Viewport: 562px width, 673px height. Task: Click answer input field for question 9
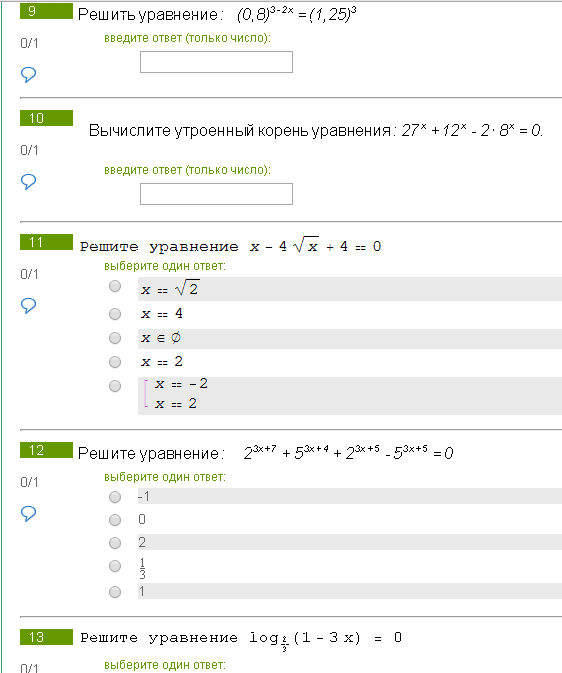click(216, 62)
